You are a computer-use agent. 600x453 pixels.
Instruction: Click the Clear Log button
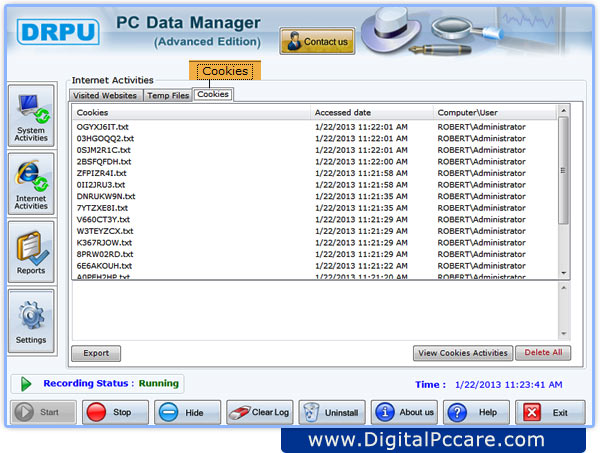(260, 412)
